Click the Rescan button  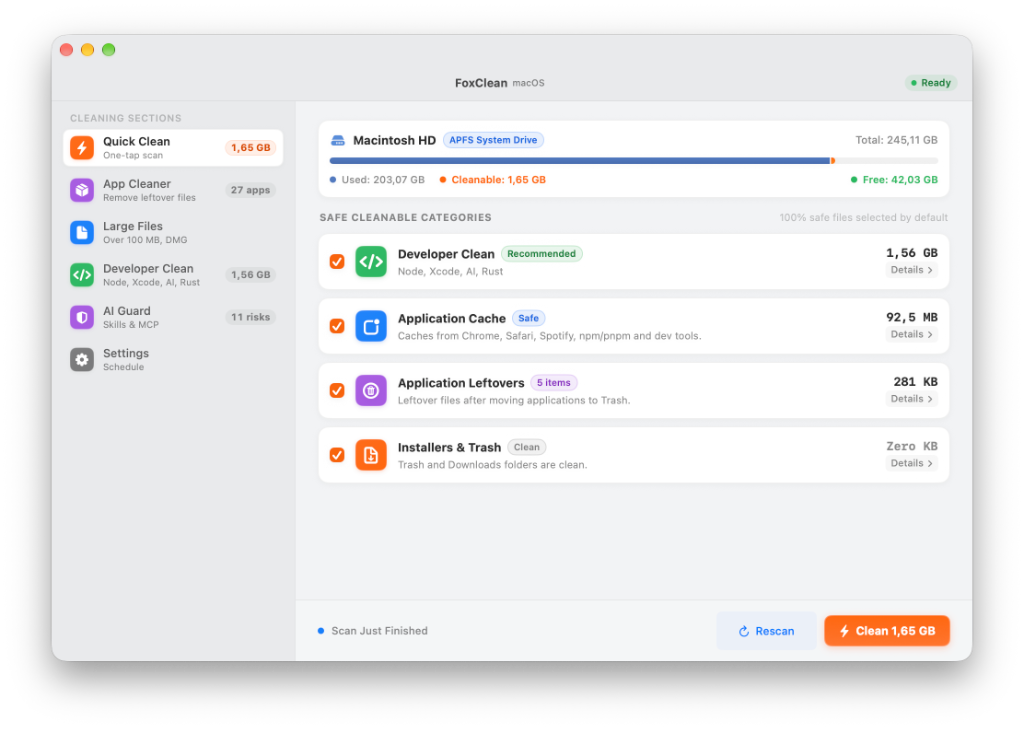pos(766,631)
